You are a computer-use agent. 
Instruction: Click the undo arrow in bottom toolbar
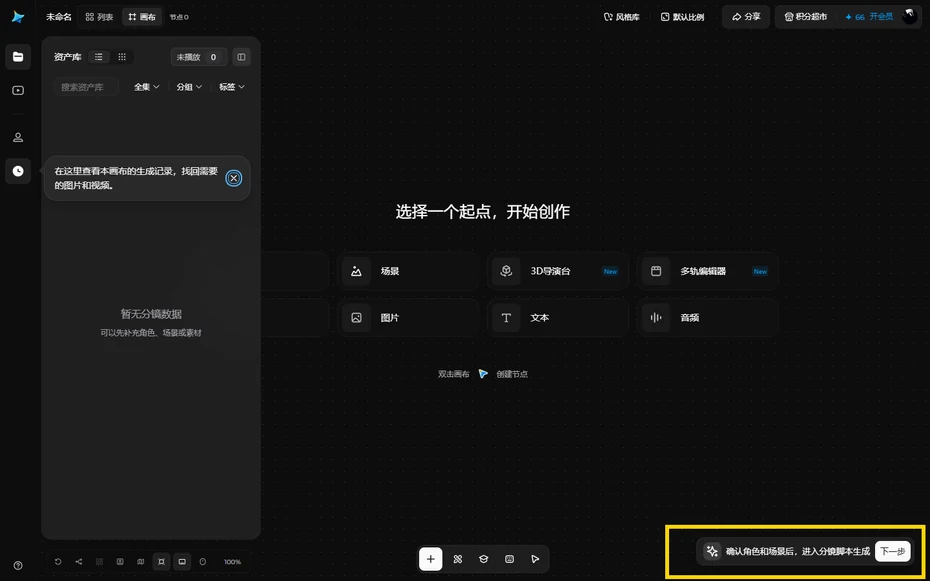58,561
